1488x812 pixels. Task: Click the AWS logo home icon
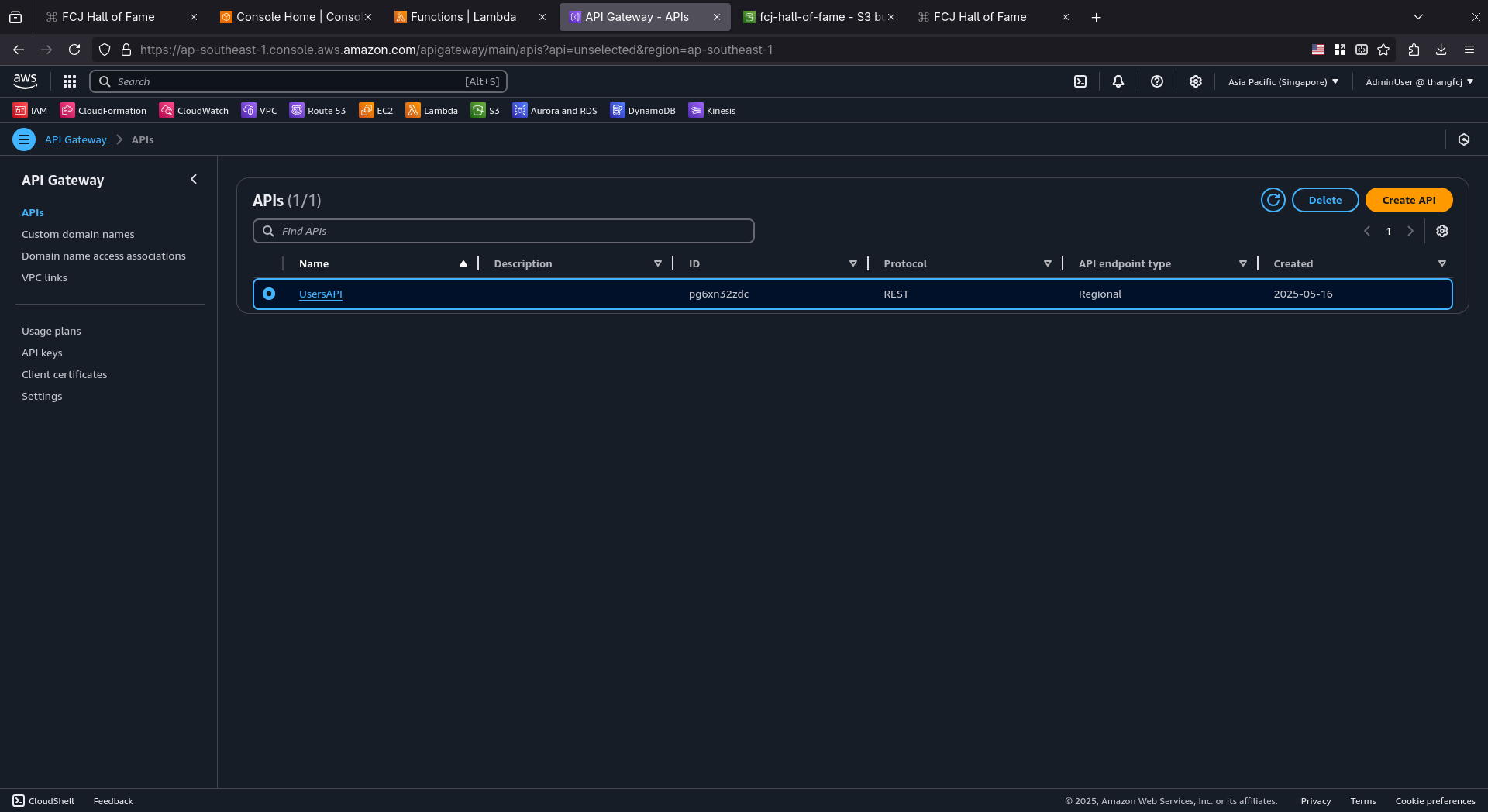[x=25, y=81]
